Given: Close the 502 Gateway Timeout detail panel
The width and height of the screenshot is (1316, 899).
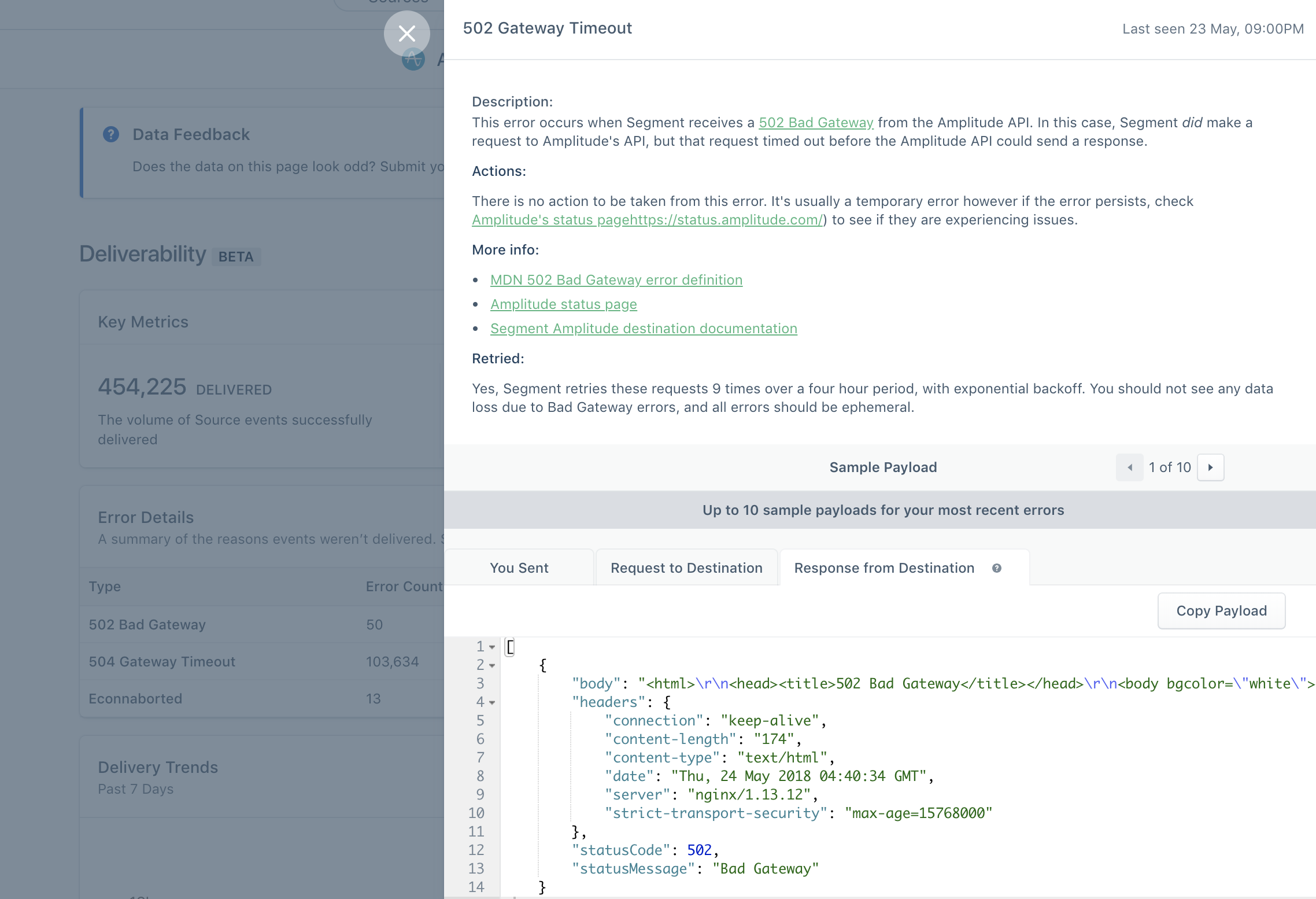Looking at the screenshot, I should (x=406, y=34).
